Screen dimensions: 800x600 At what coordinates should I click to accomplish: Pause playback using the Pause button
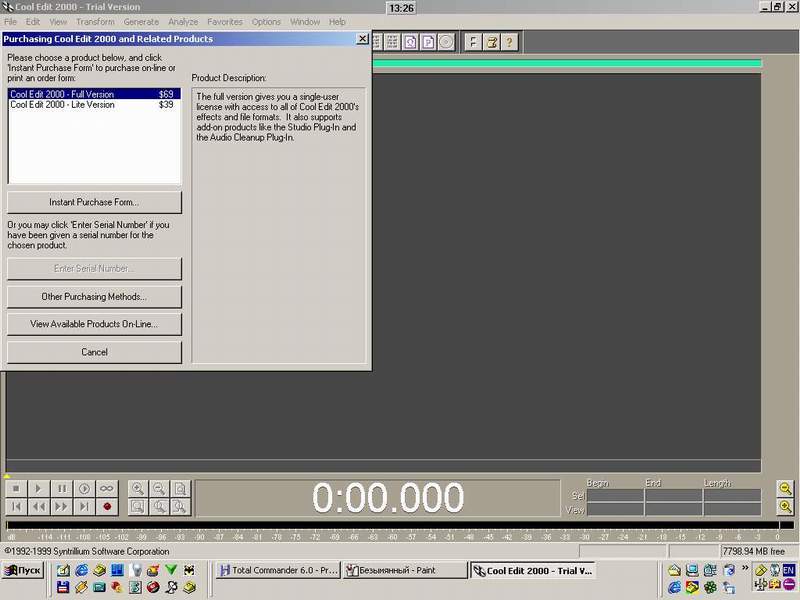tap(62, 489)
